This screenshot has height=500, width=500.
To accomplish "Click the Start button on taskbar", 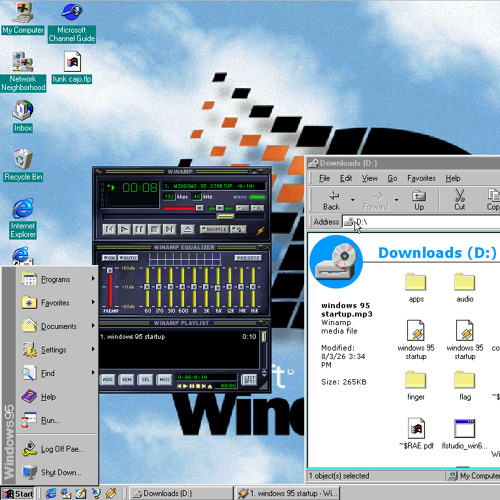I will (x=18, y=493).
